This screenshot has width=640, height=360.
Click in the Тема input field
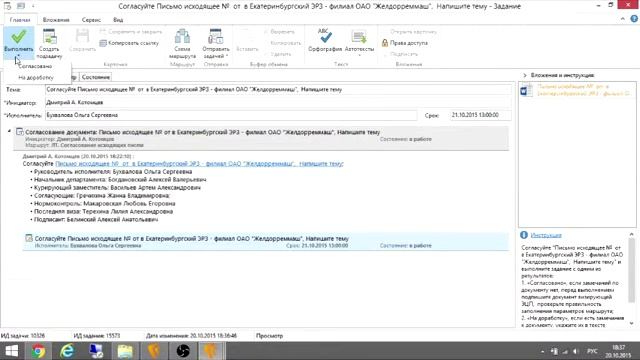point(278,89)
